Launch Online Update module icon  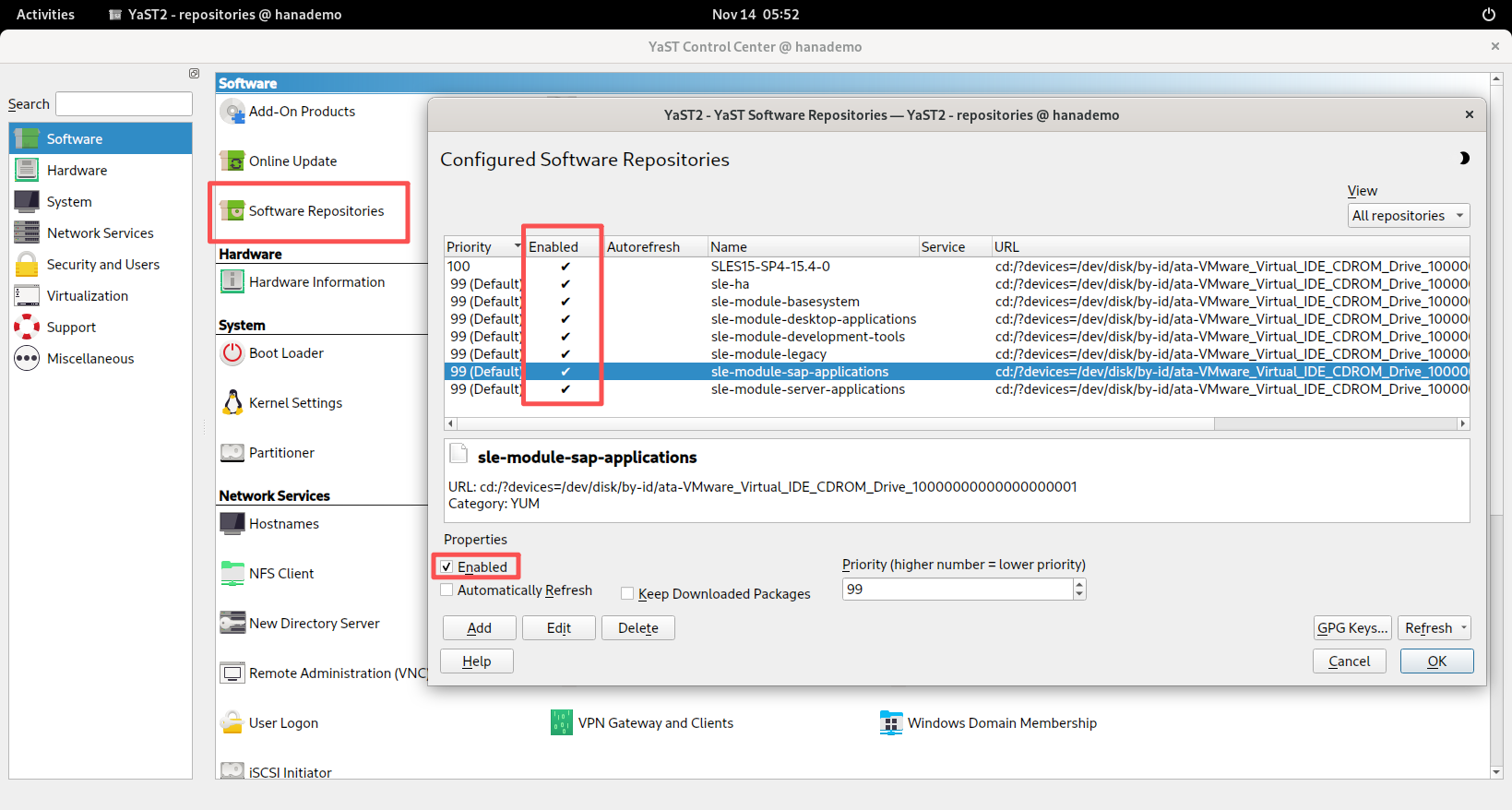click(232, 161)
